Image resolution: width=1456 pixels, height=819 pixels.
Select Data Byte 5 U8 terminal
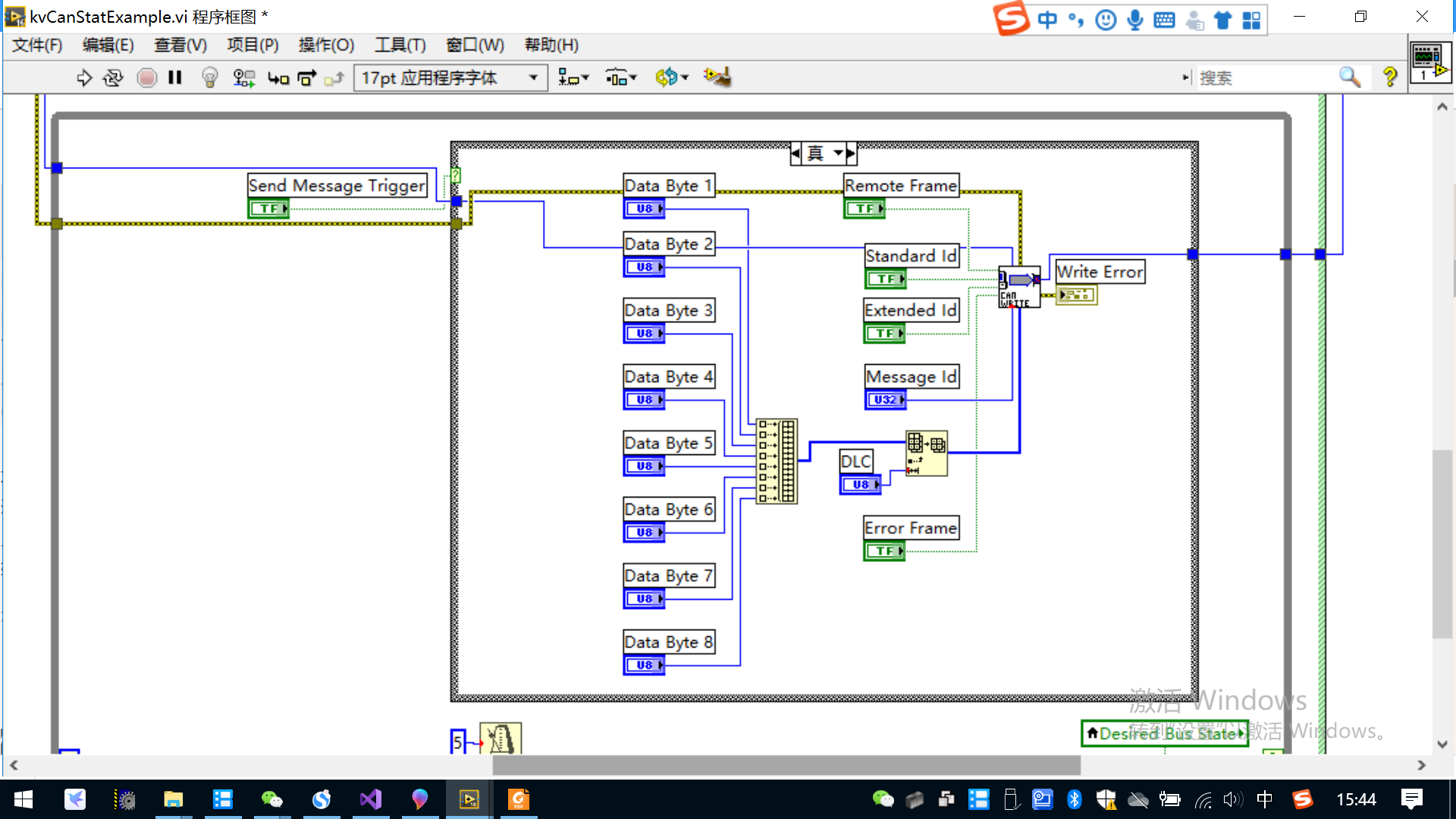pyautogui.click(x=645, y=466)
